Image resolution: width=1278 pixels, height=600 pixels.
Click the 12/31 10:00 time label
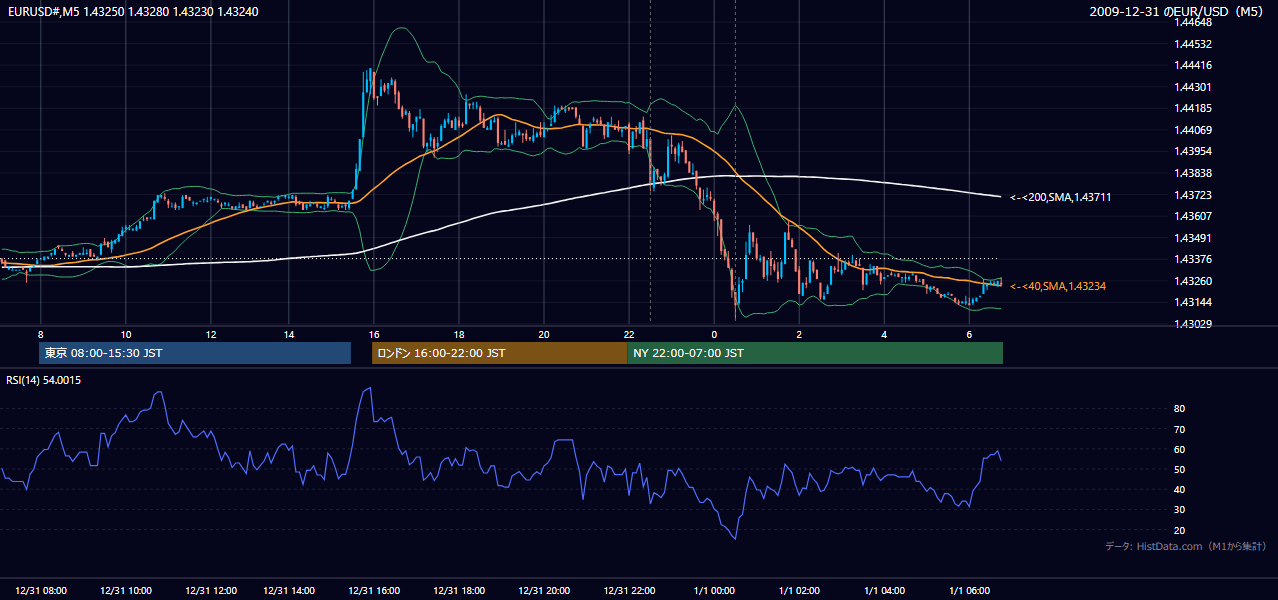[126, 591]
